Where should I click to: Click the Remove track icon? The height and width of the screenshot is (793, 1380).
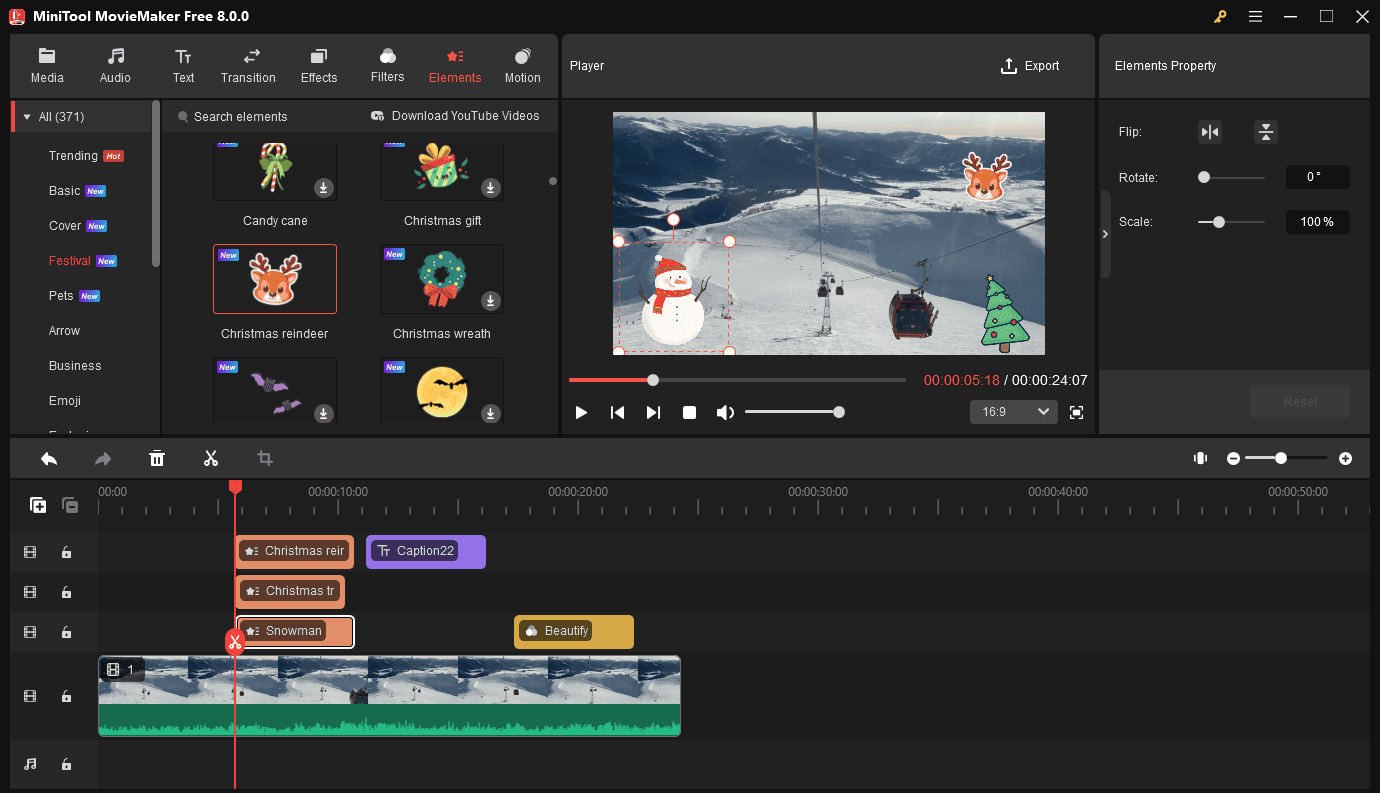click(x=70, y=505)
